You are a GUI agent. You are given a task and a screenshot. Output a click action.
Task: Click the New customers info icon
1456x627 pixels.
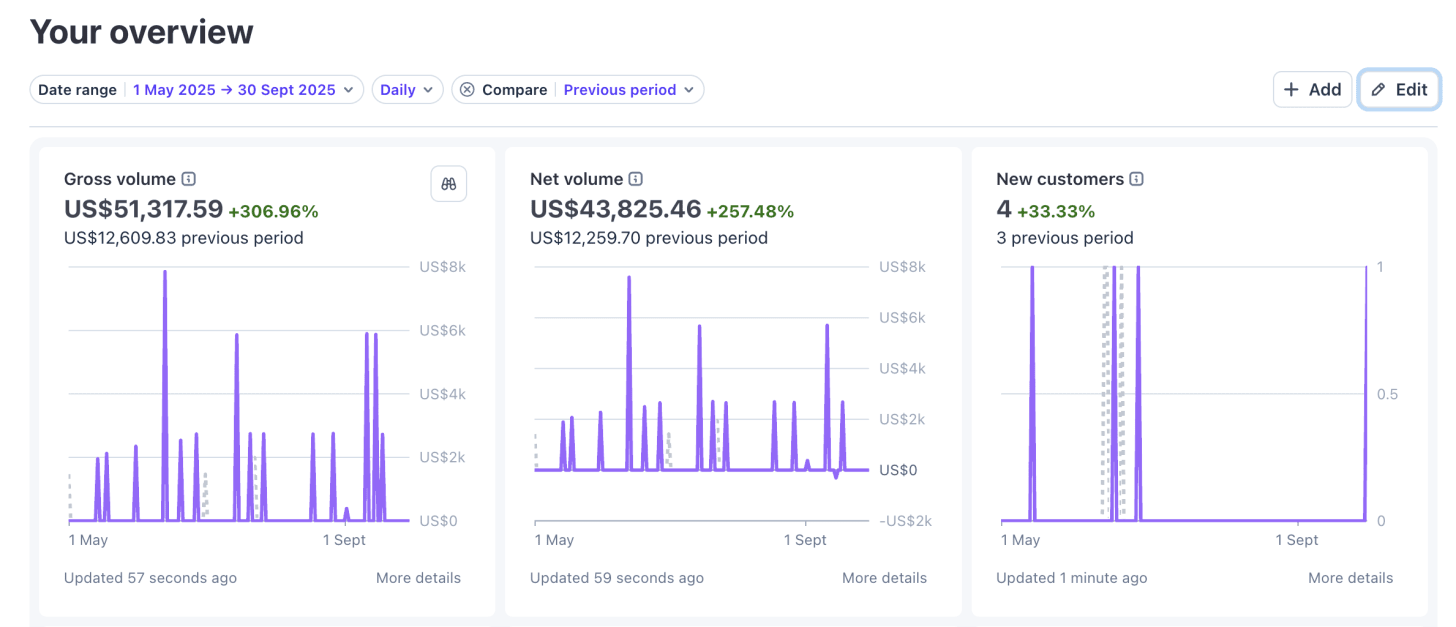coord(1136,179)
